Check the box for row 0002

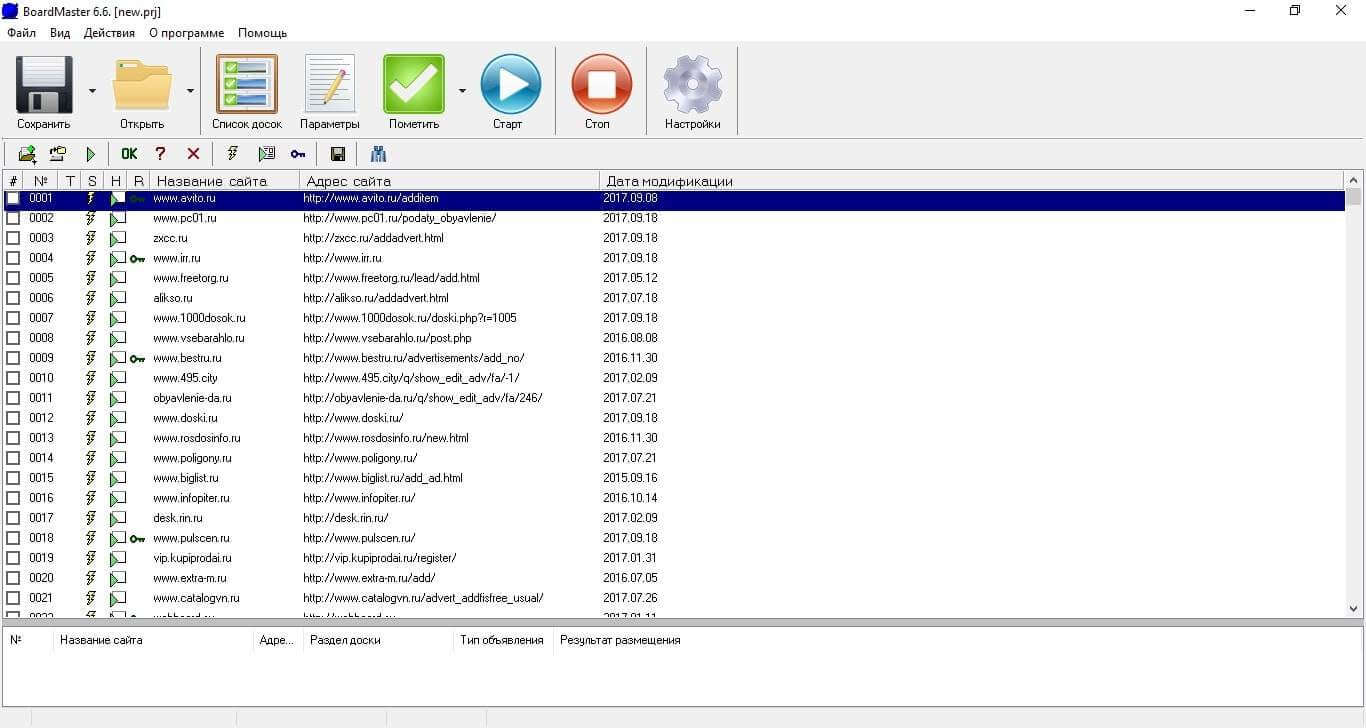tap(13, 218)
